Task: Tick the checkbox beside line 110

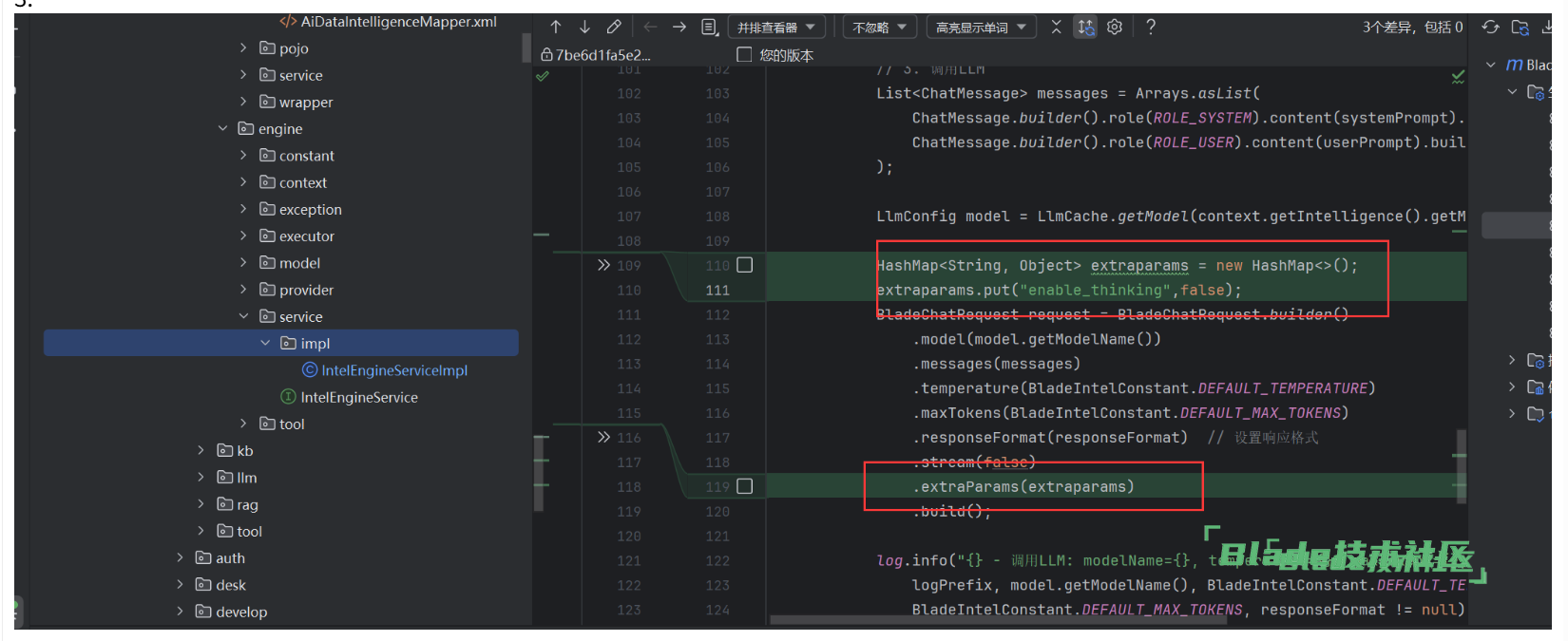Action: point(745,265)
